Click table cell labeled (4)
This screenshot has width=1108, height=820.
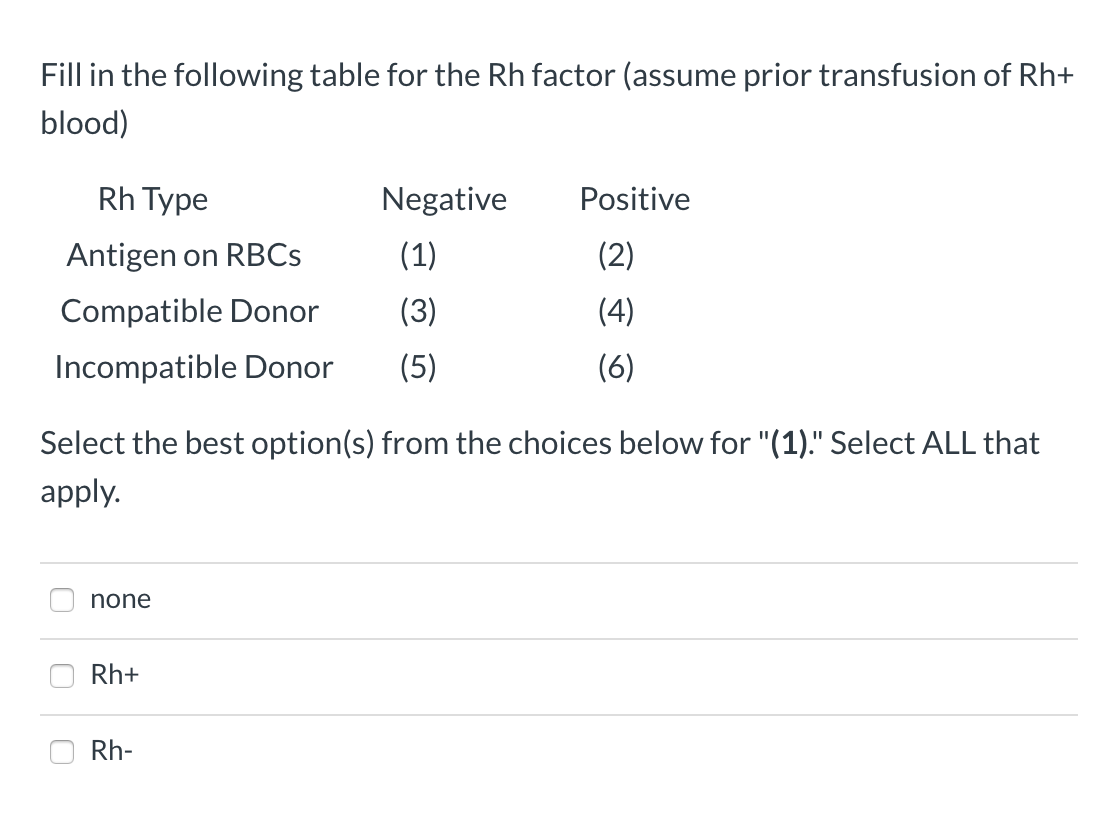click(615, 311)
